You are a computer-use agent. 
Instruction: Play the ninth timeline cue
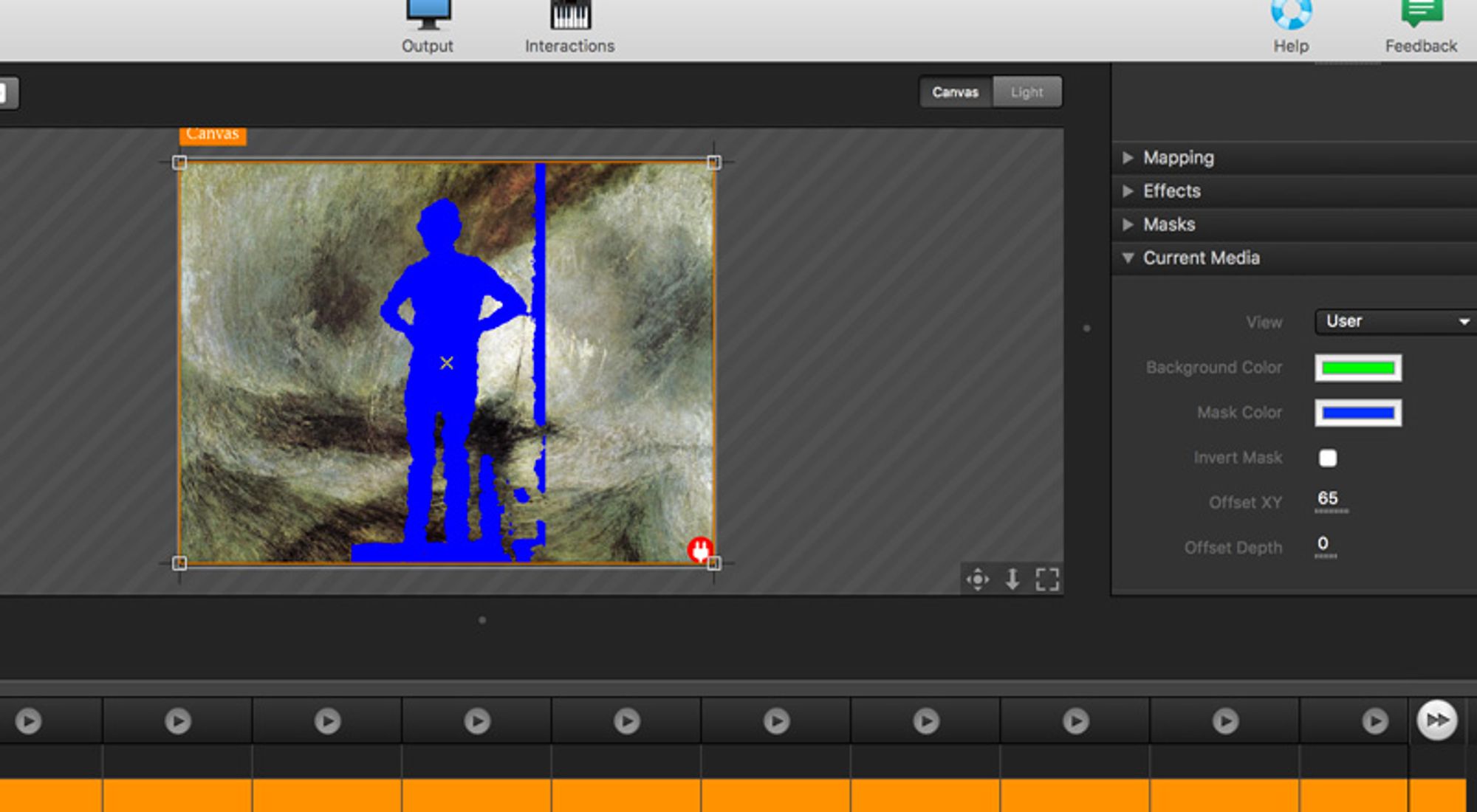(1225, 720)
